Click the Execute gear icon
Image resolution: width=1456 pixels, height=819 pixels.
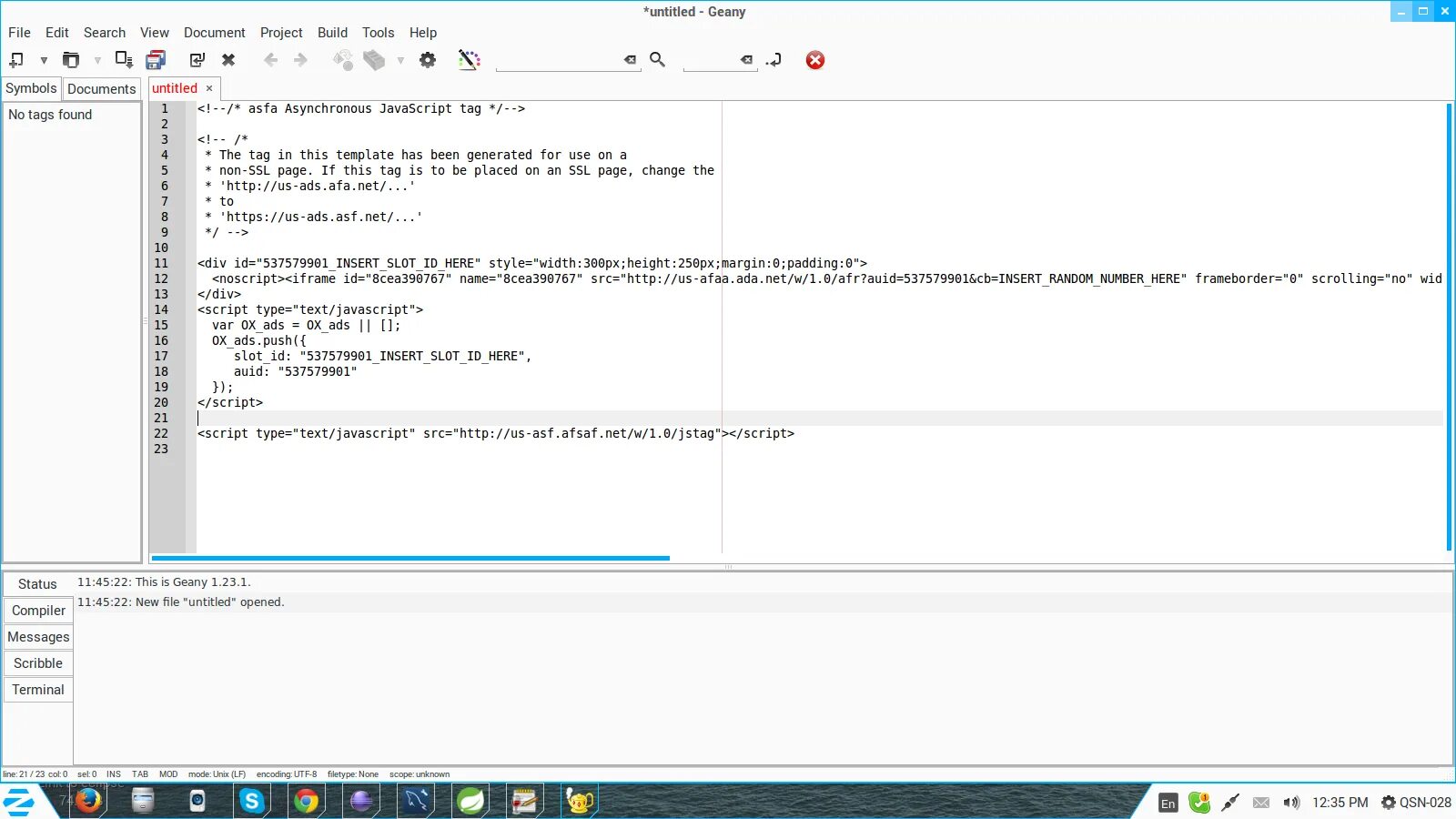tap(428, 60)
